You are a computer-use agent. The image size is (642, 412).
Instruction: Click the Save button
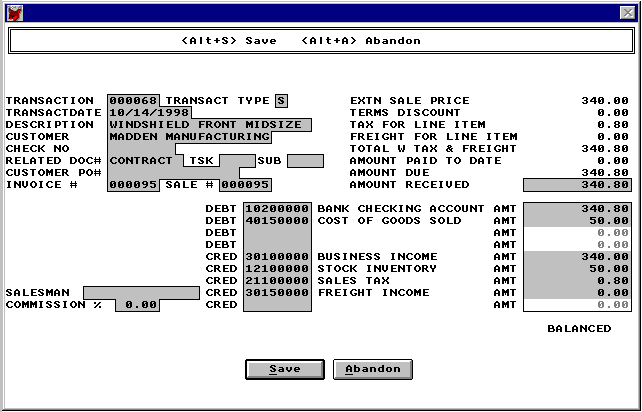(285, 369)
